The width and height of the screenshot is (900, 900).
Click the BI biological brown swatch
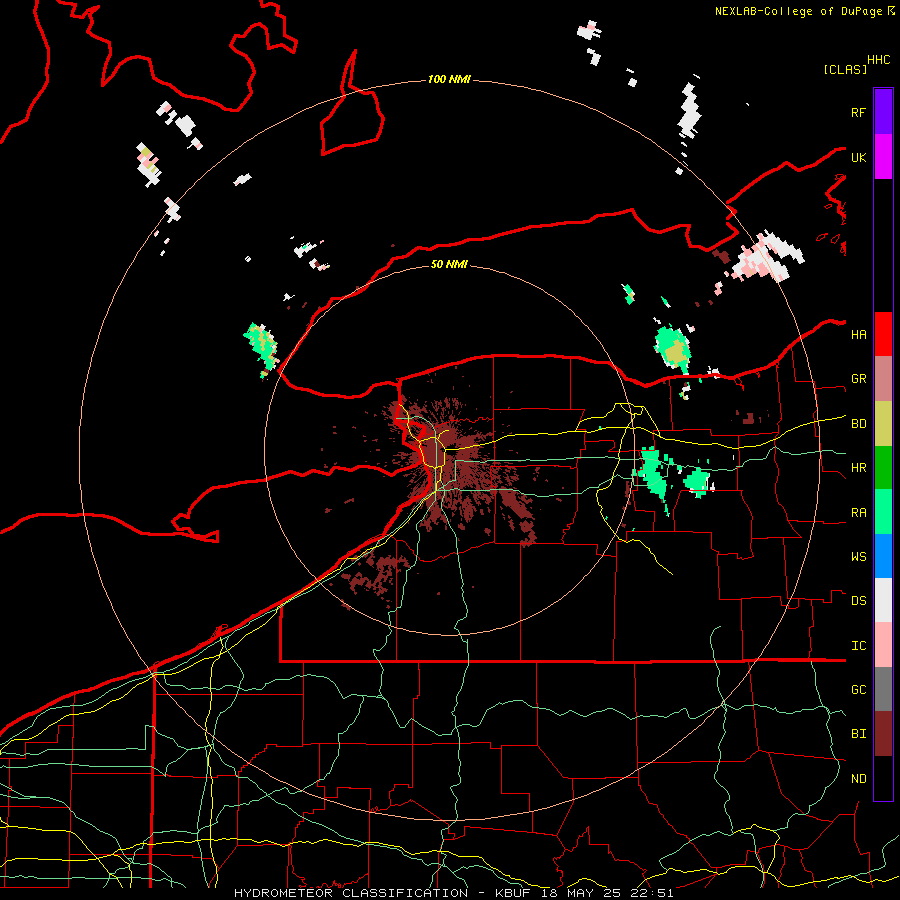[883, 734]
